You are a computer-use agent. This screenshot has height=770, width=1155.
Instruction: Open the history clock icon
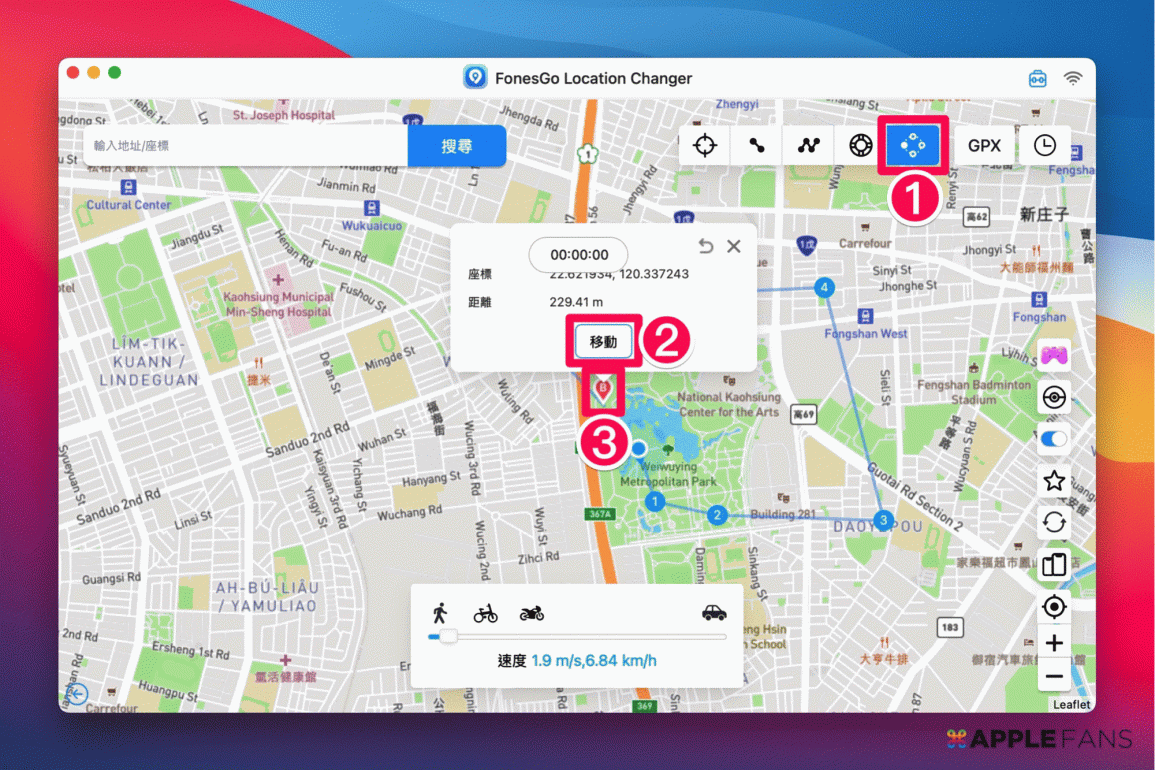[x=1044, y=146]
